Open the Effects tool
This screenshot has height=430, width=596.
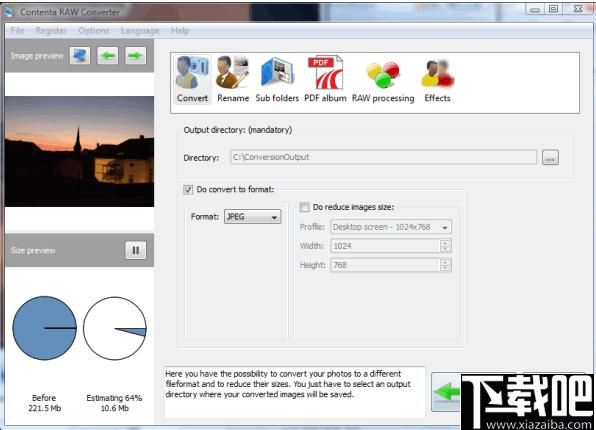(437, 79)
